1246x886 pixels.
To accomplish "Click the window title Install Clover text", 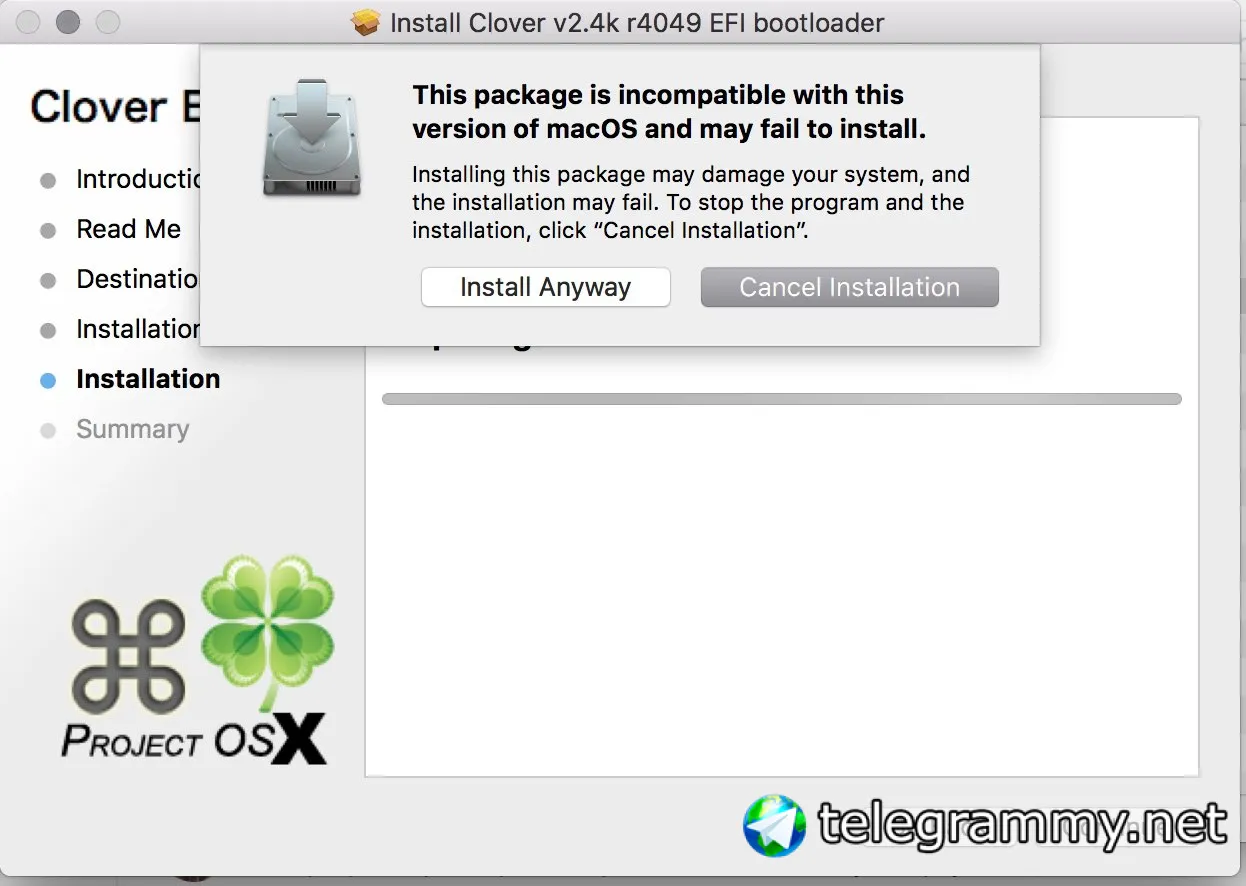I will tap(637, 22).
